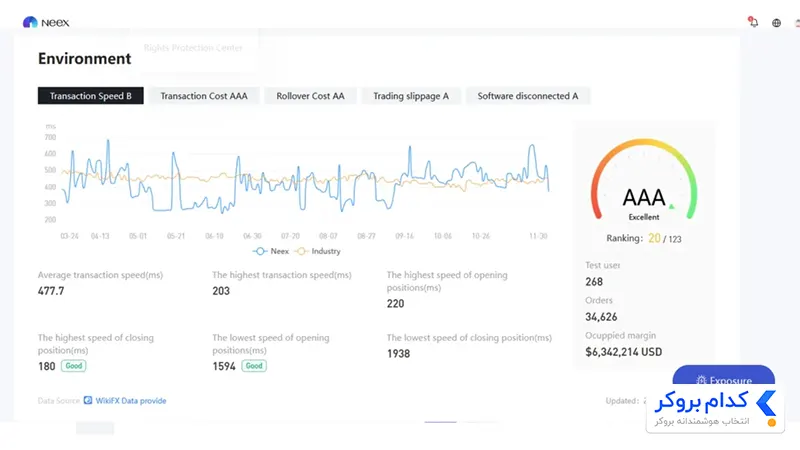Screen dimensions: 800x450
Task: Click the Neex logo icon
Action: [x=30, y=22]
